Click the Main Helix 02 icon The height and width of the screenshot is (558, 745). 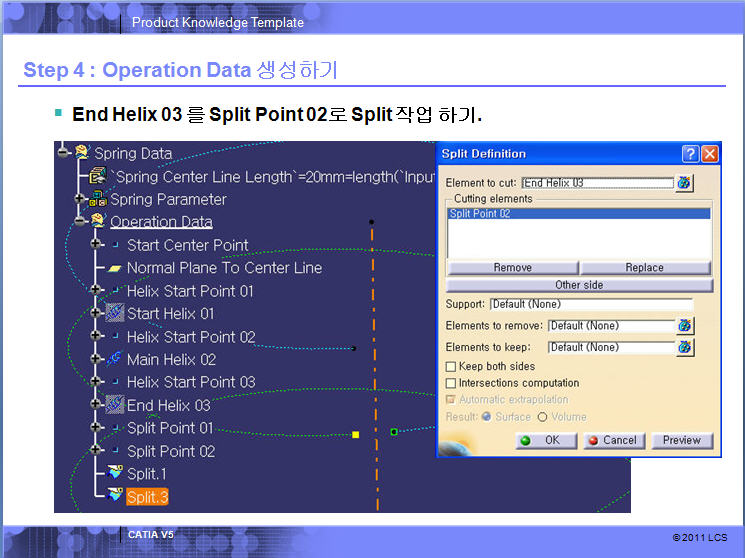(114, 359)
